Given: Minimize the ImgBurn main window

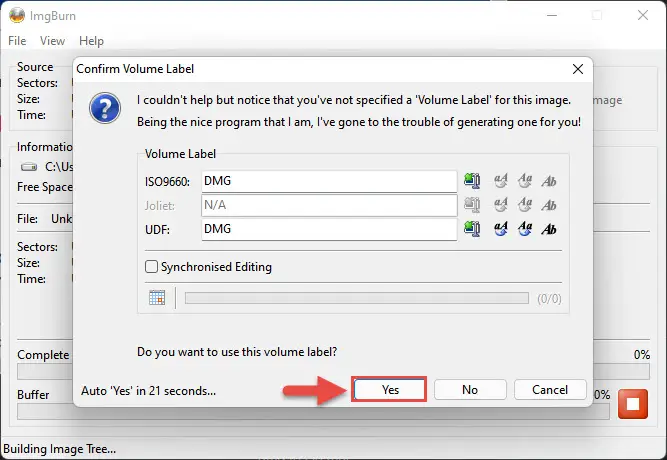Looking at the screenshot, I should click(552, 15).
